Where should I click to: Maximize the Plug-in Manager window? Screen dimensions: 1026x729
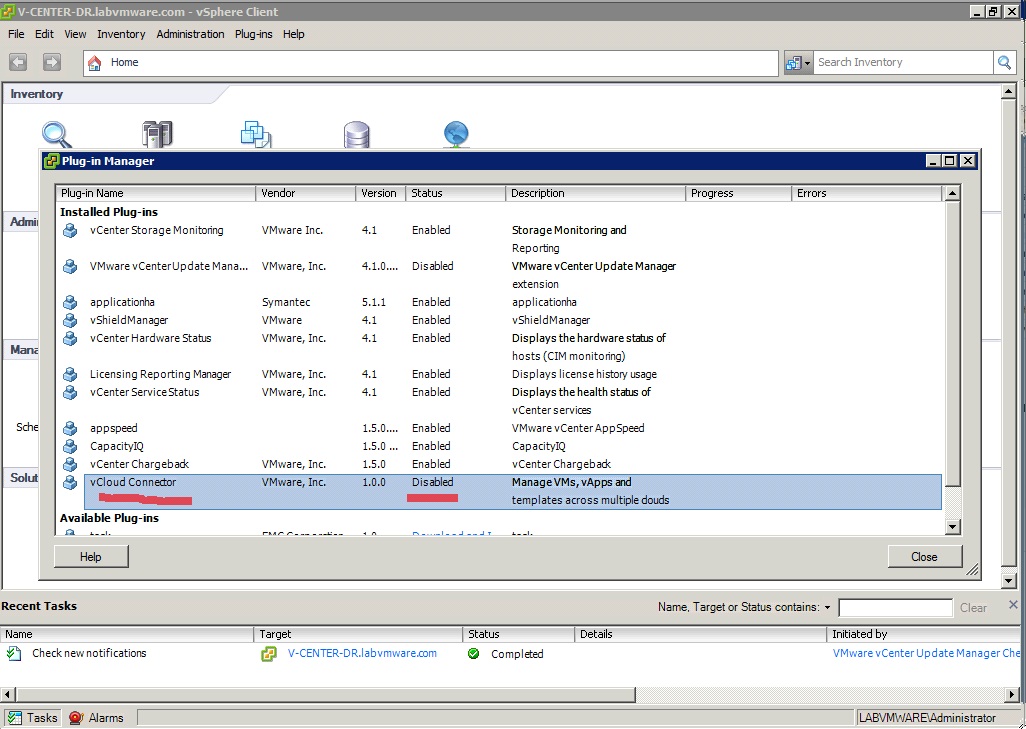[x=949, y=161]
